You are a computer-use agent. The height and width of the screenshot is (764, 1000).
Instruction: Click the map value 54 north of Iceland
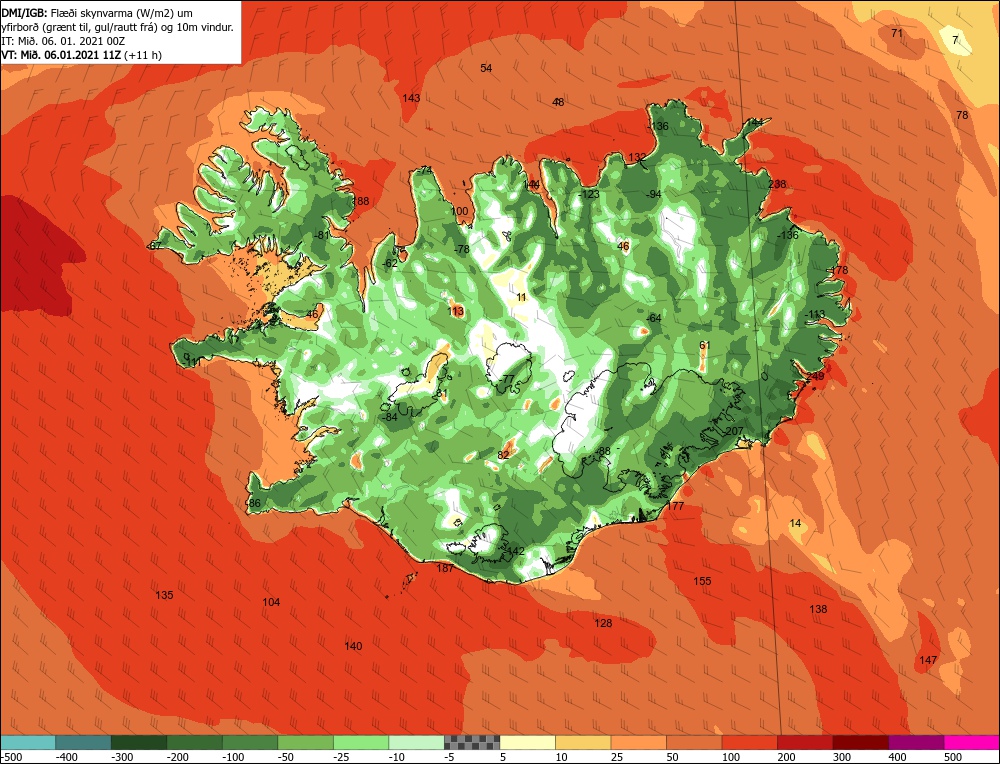click(486, 68)
